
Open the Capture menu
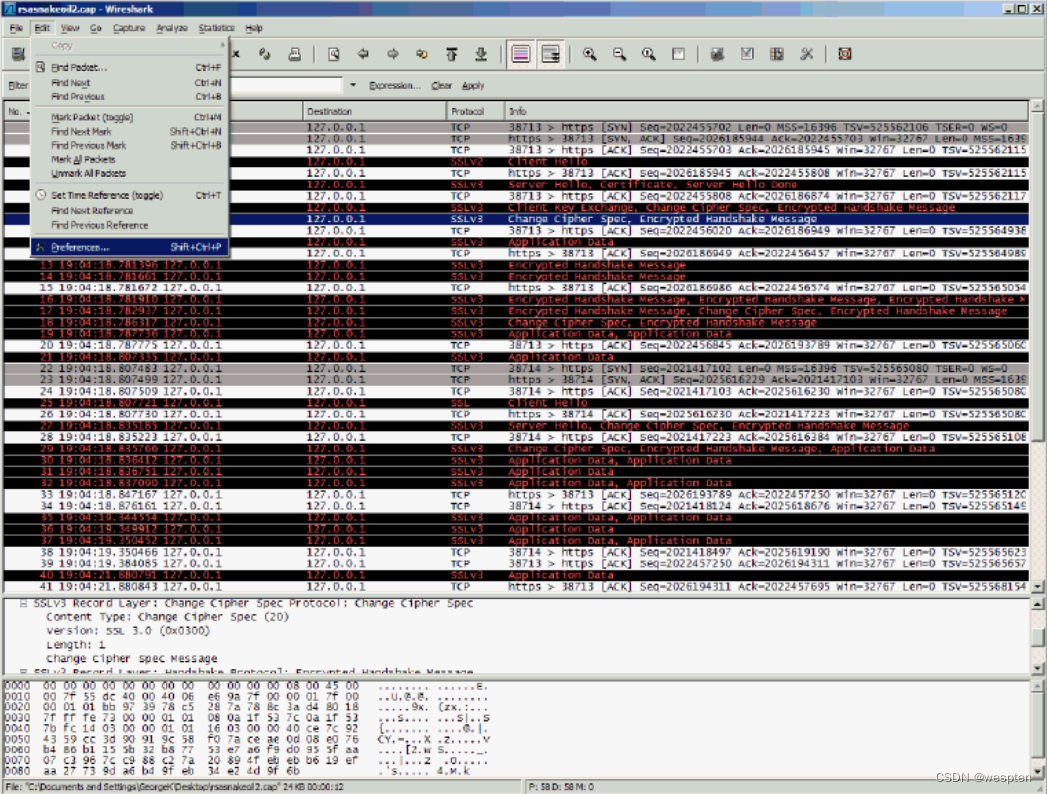[129, 28]
